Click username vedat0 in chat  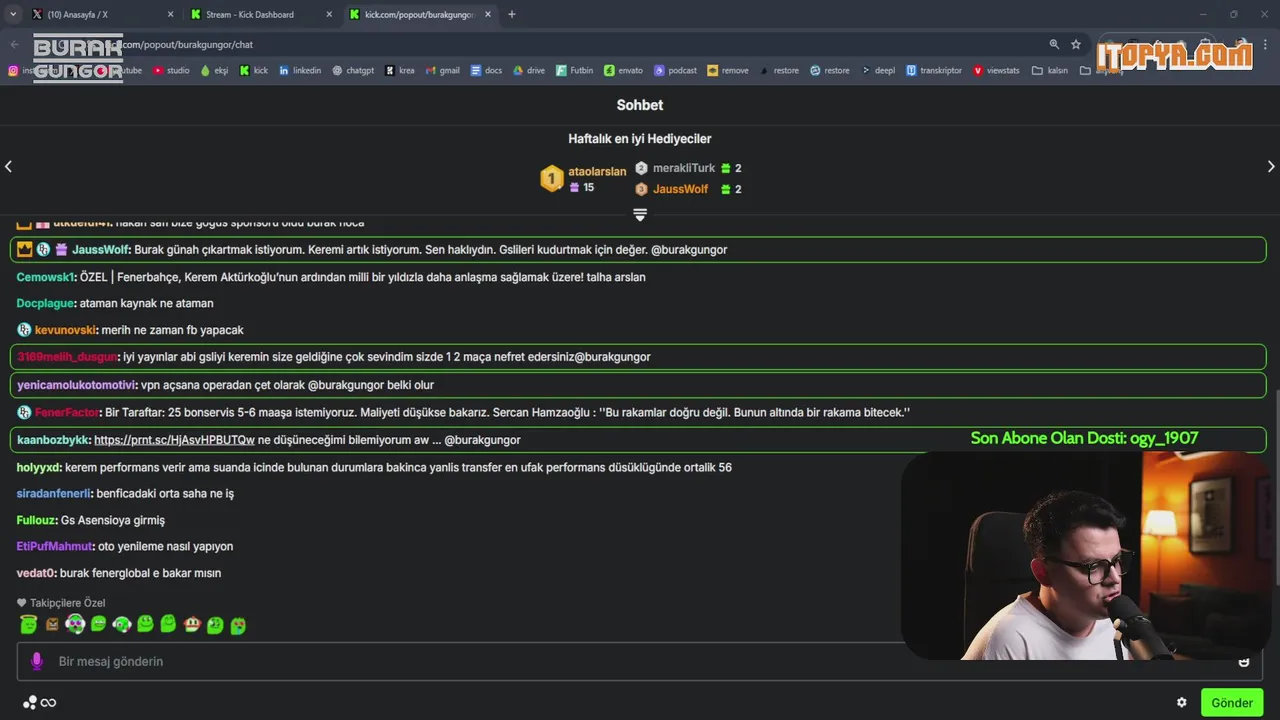(36, 573)
